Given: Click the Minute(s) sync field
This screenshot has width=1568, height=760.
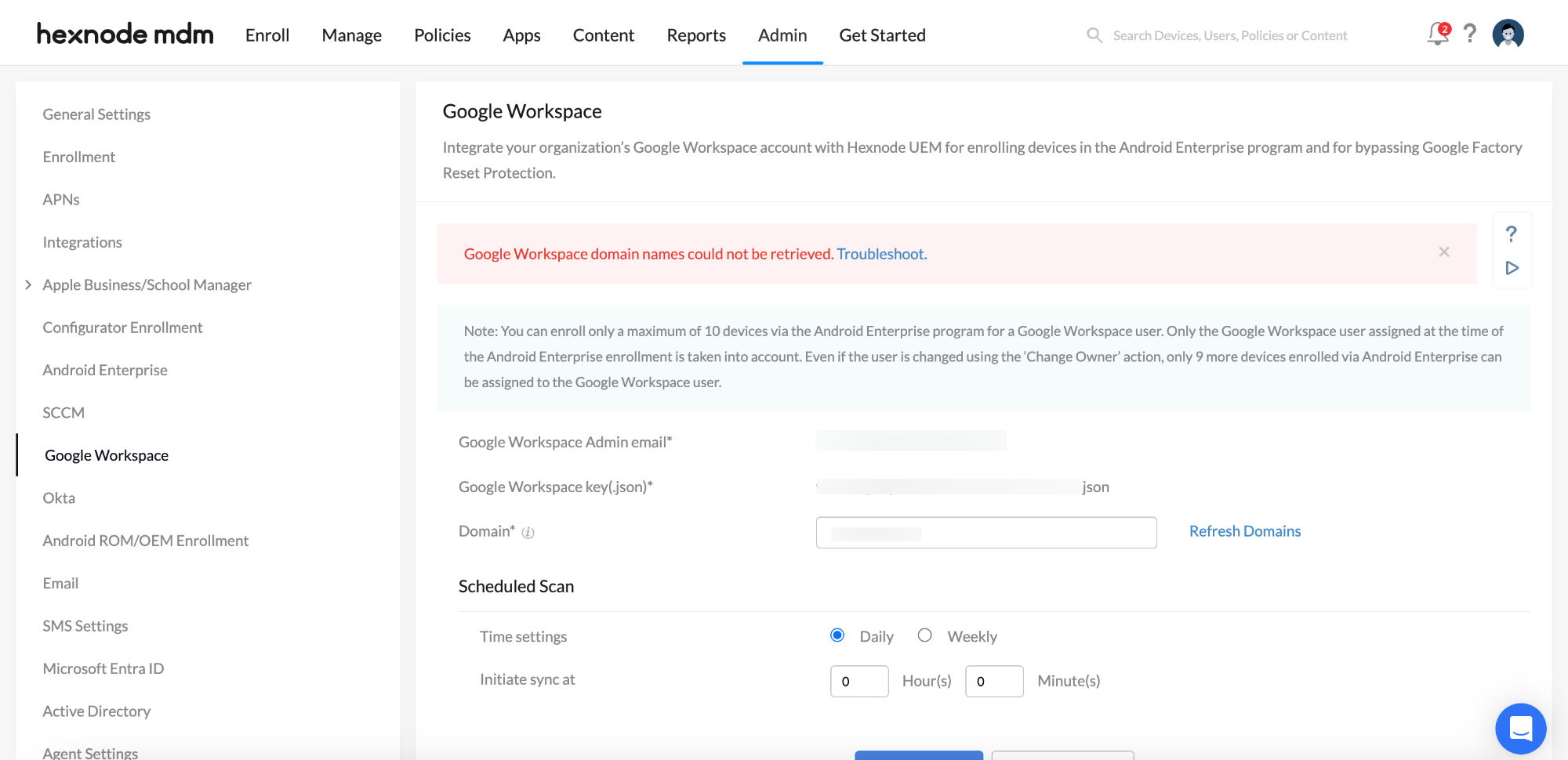Looking at the screenshot, I should tap(994, 681).
